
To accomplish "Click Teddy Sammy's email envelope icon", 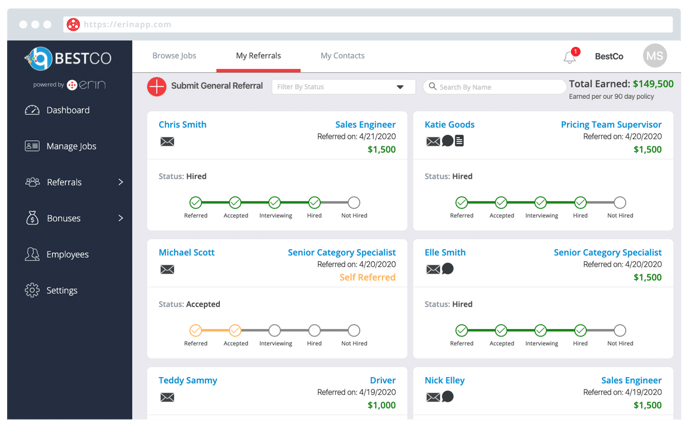I will coord(167,397).
